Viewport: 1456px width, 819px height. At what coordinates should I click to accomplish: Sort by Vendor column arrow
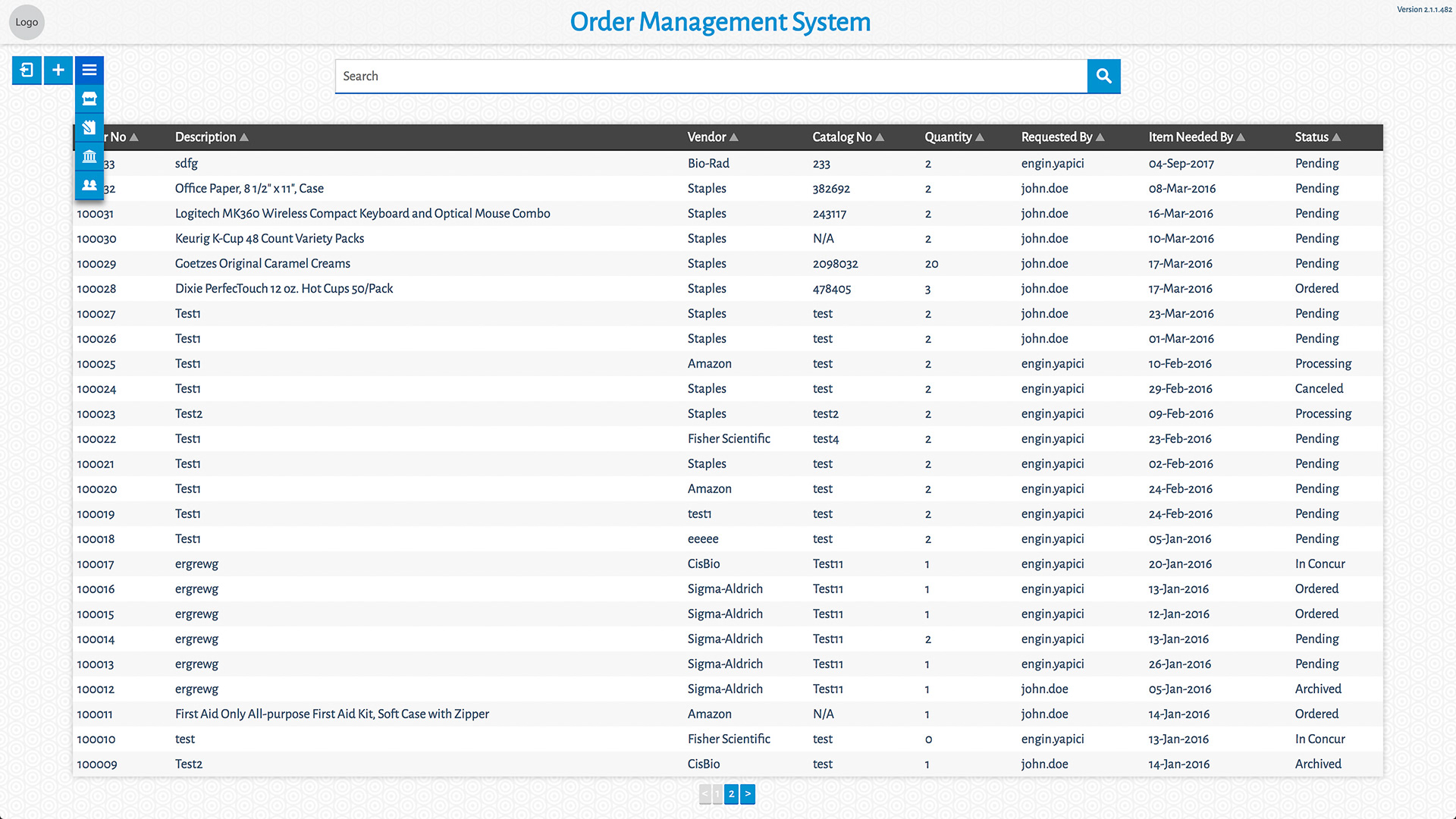[x=734, y=137]
